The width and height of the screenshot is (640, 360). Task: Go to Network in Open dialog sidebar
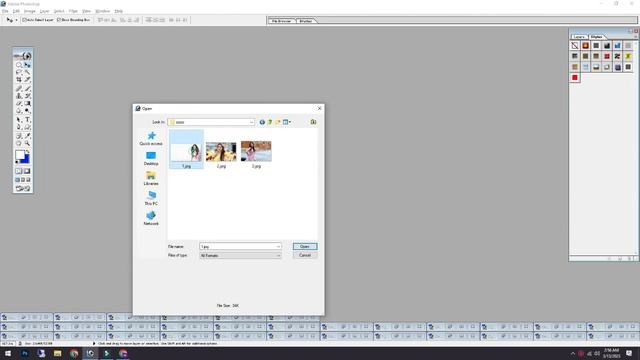pyautogui.click(x=151, y=218)
